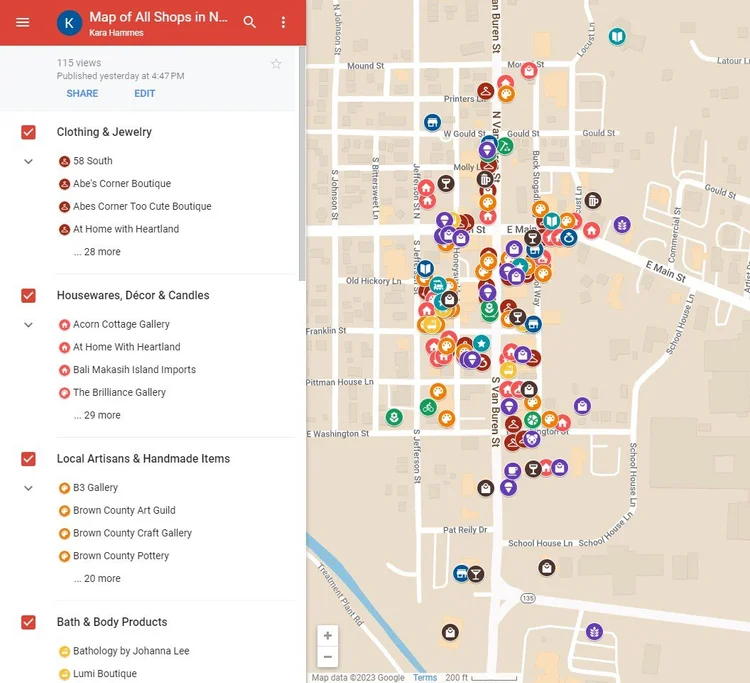Select Abes Corner Too Cute Boutique

142,207
